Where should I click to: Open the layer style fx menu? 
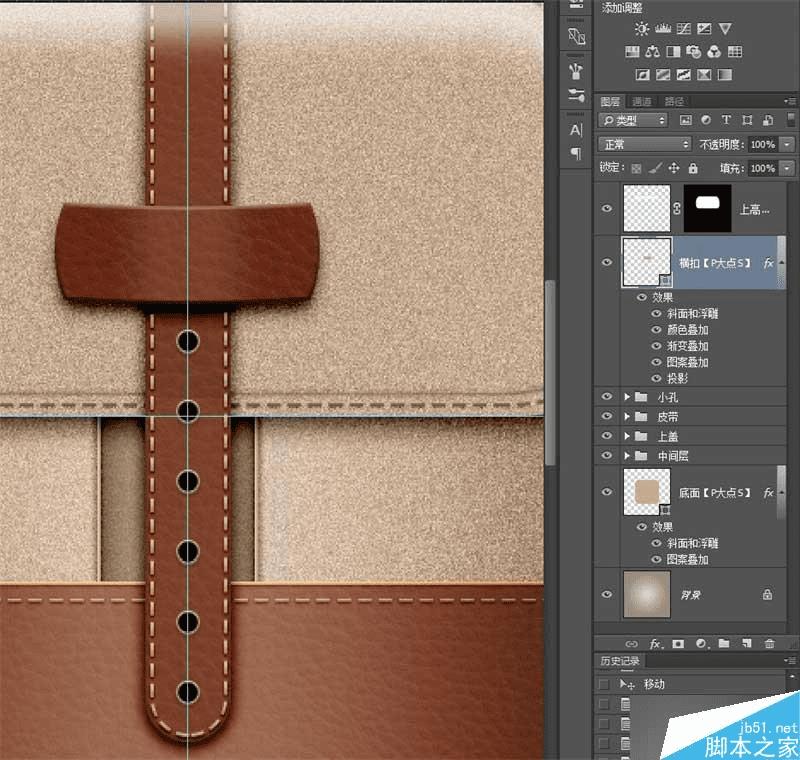[x=656, y=643]
